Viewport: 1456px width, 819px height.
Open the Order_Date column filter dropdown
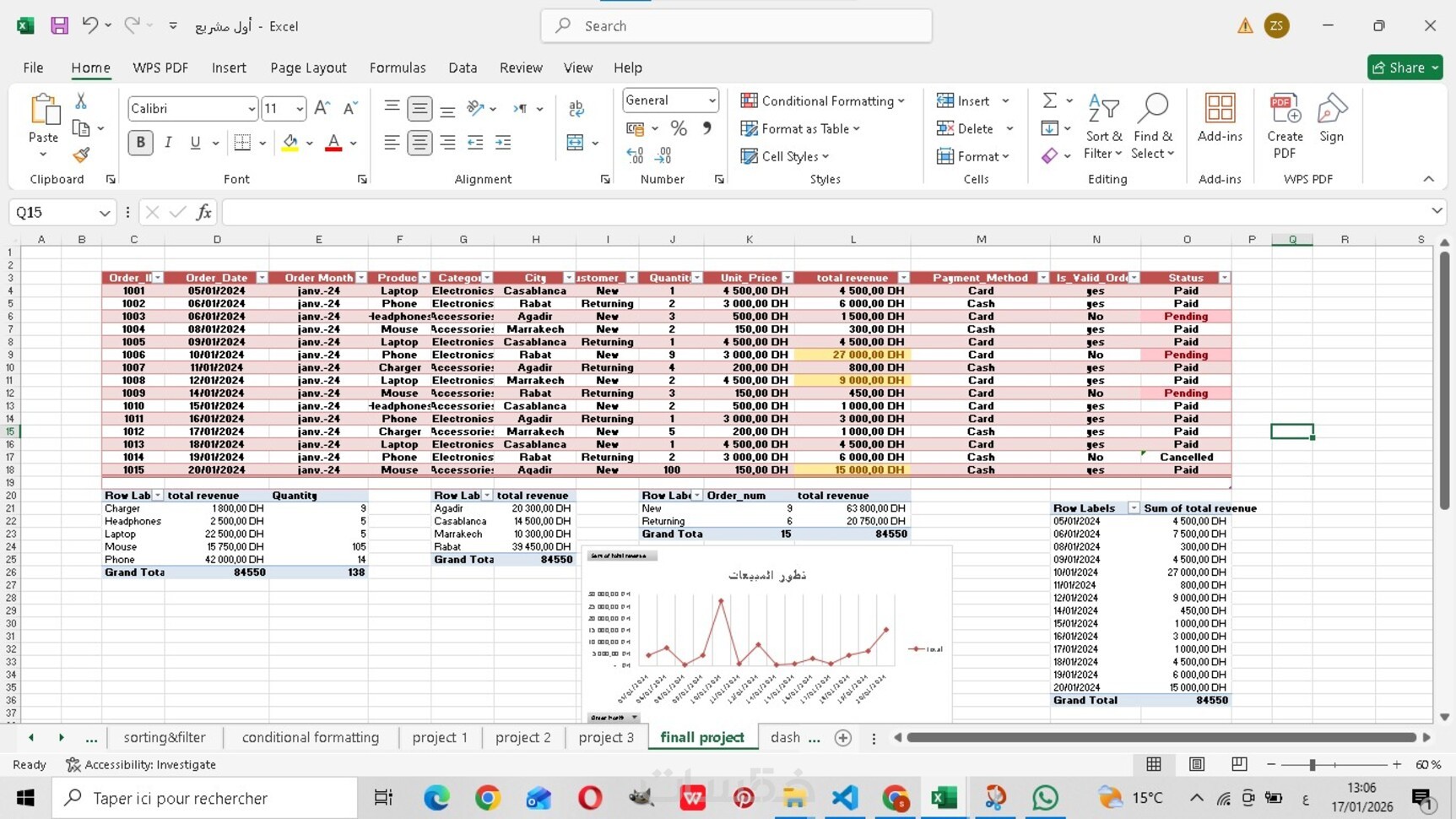click(262, 278)
